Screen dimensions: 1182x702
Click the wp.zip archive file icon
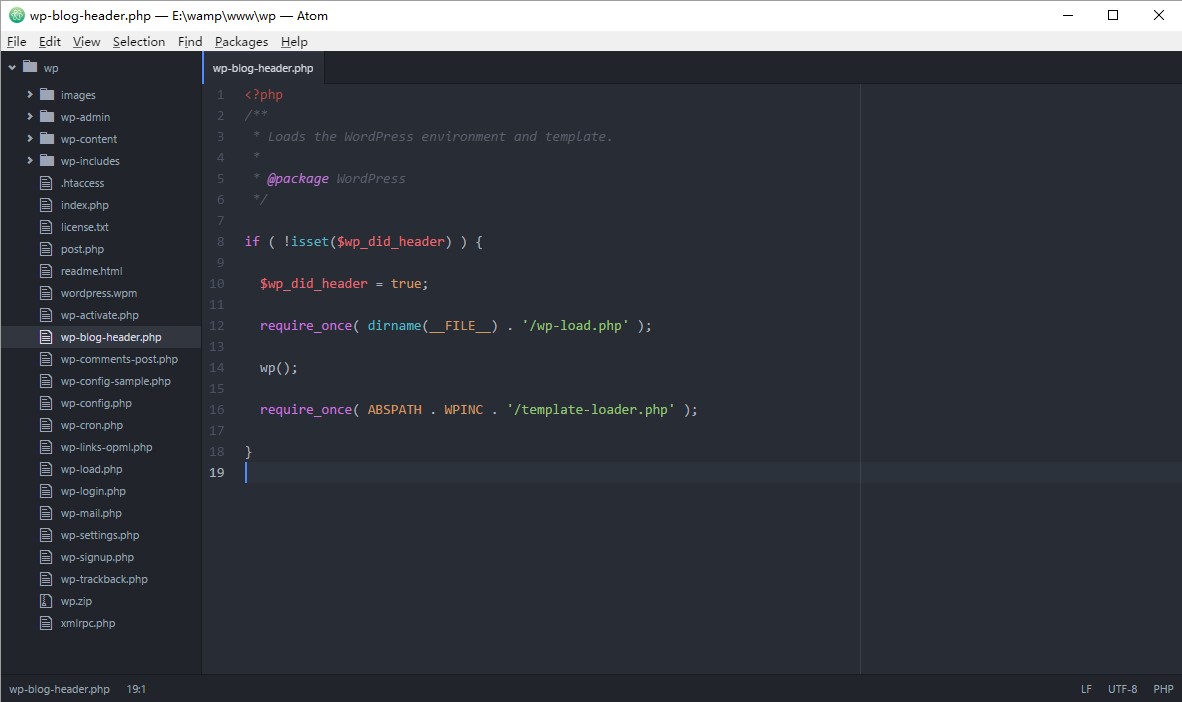45,601
